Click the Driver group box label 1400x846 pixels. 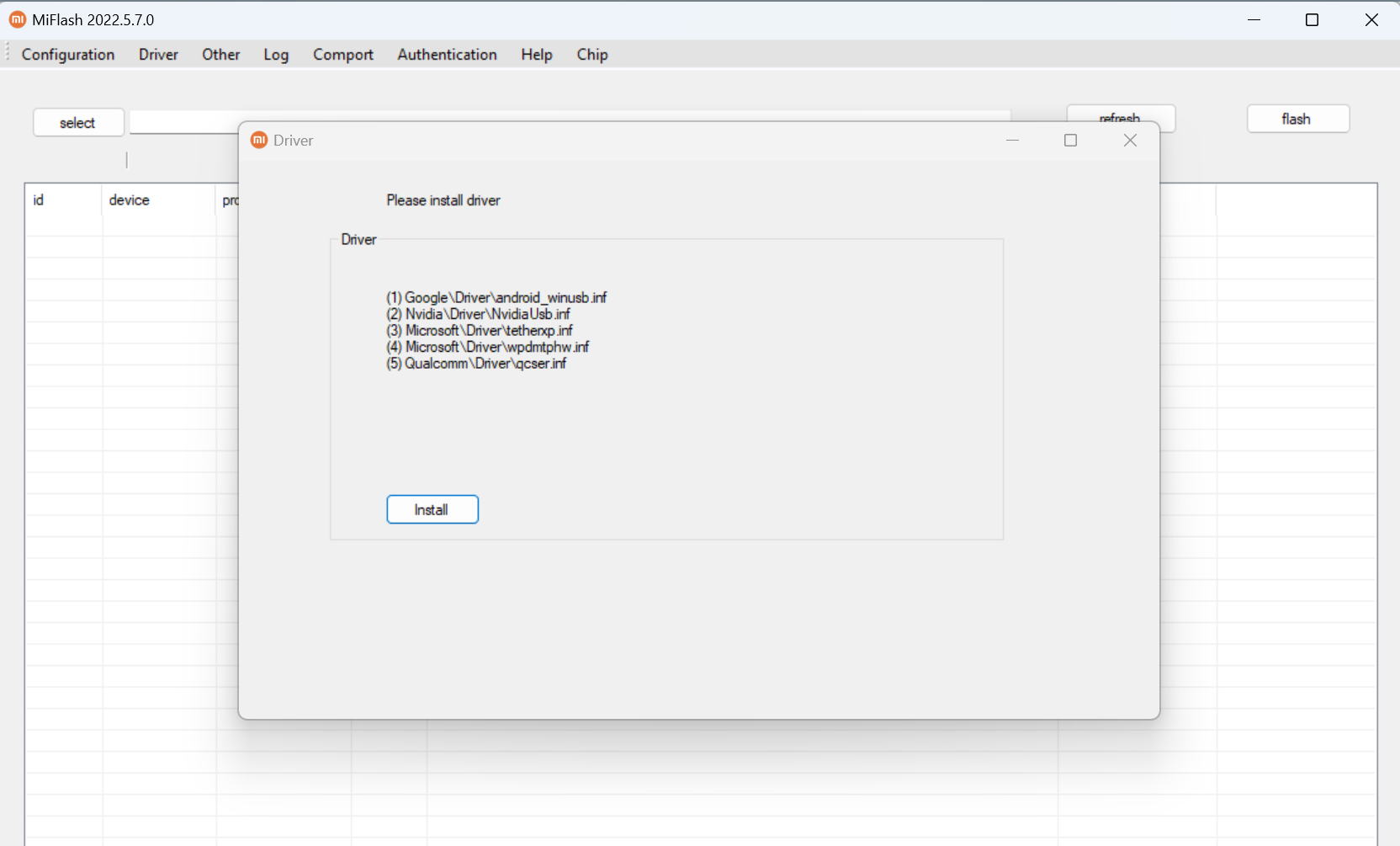pos(358,240)
